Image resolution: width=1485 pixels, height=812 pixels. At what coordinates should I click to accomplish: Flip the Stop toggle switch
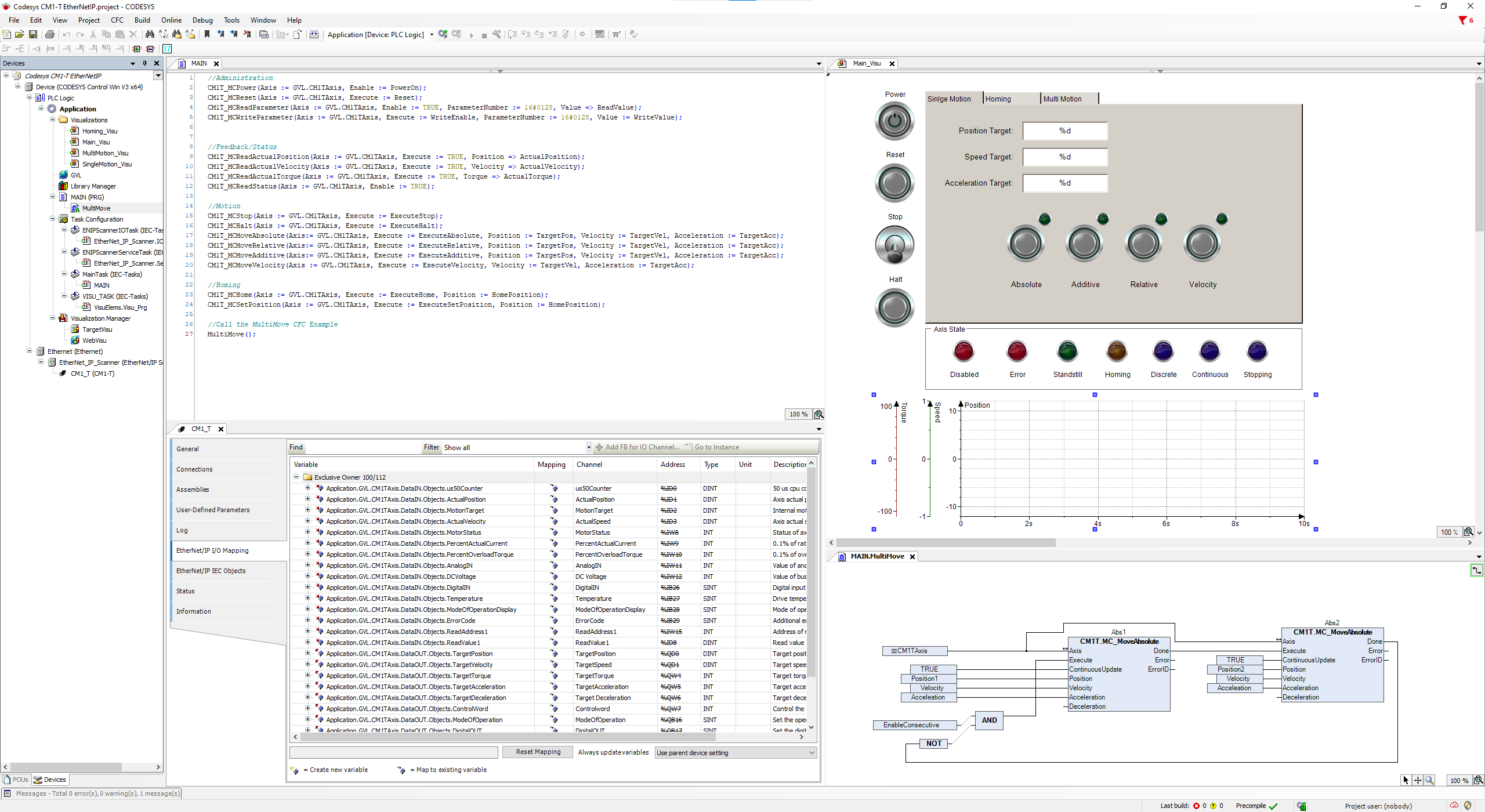pos(894,246)
